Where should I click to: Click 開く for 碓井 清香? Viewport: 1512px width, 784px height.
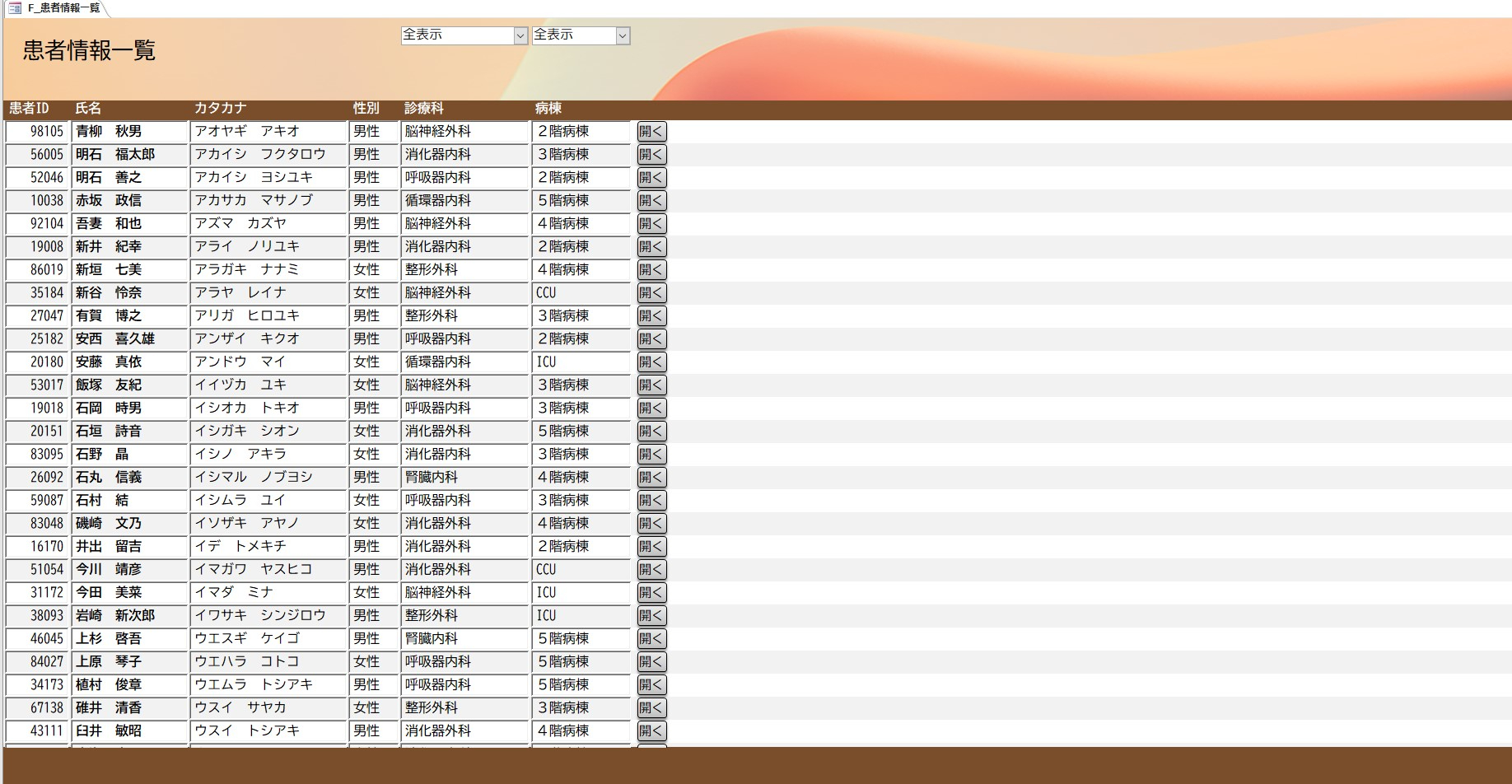pos(651,707)
